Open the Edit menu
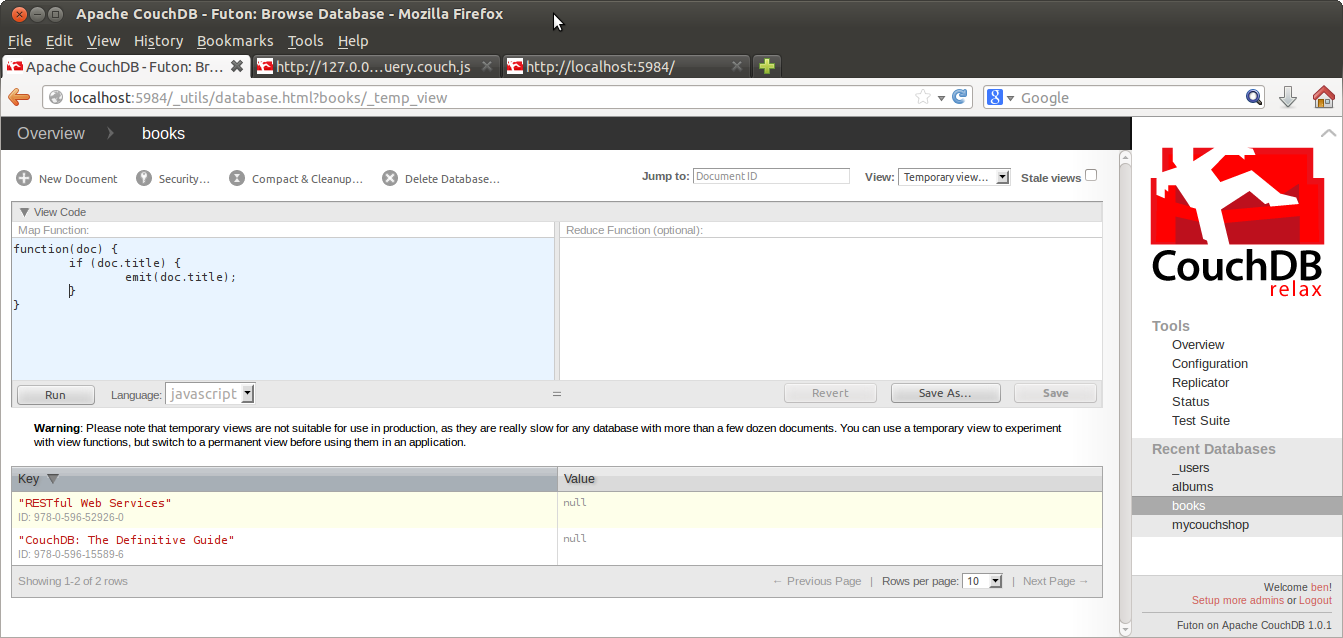This screenshot has height=638, width=1343. tap(59, 41)
